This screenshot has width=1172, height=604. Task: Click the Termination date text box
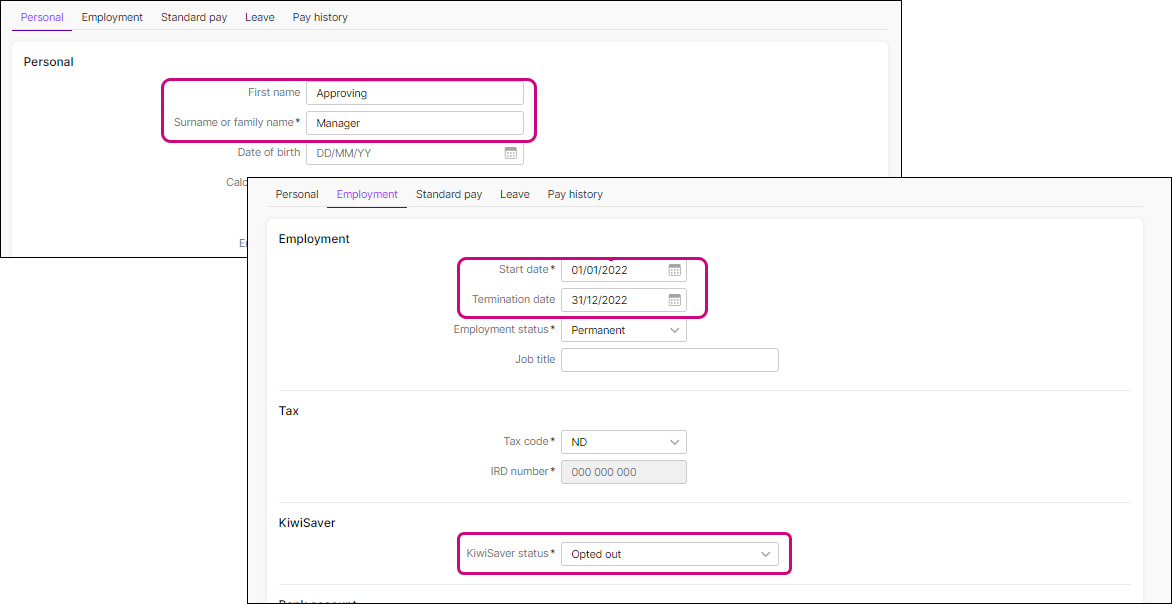(x=612, y=300)
